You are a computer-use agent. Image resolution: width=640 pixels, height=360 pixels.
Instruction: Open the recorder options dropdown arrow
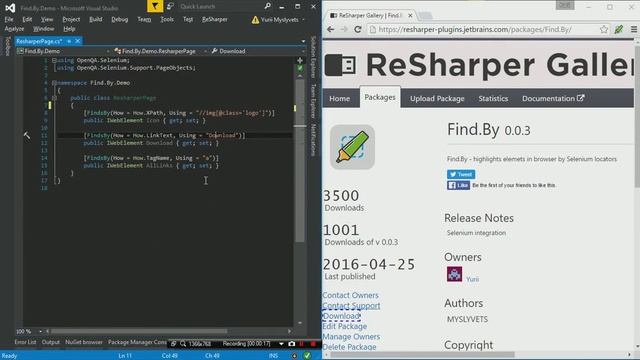click(281, 344)
